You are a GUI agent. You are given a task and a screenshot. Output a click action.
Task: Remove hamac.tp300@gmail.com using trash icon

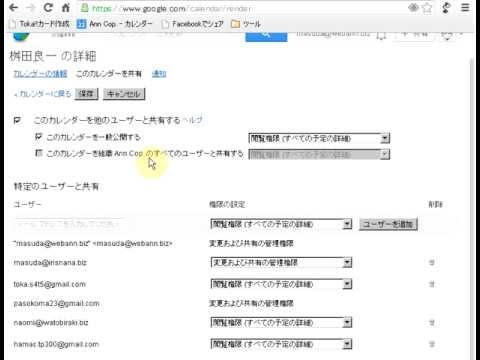tap(432, 344)
